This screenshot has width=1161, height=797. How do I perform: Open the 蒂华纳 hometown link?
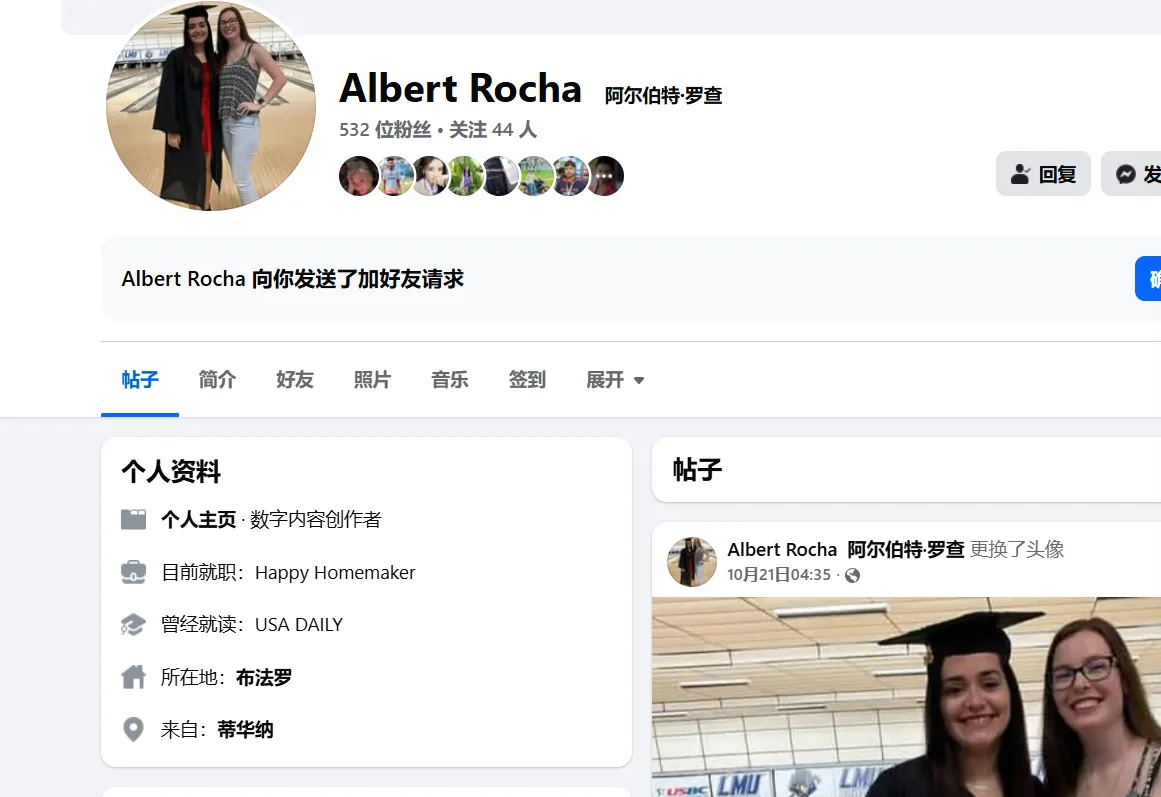point(245,730)
